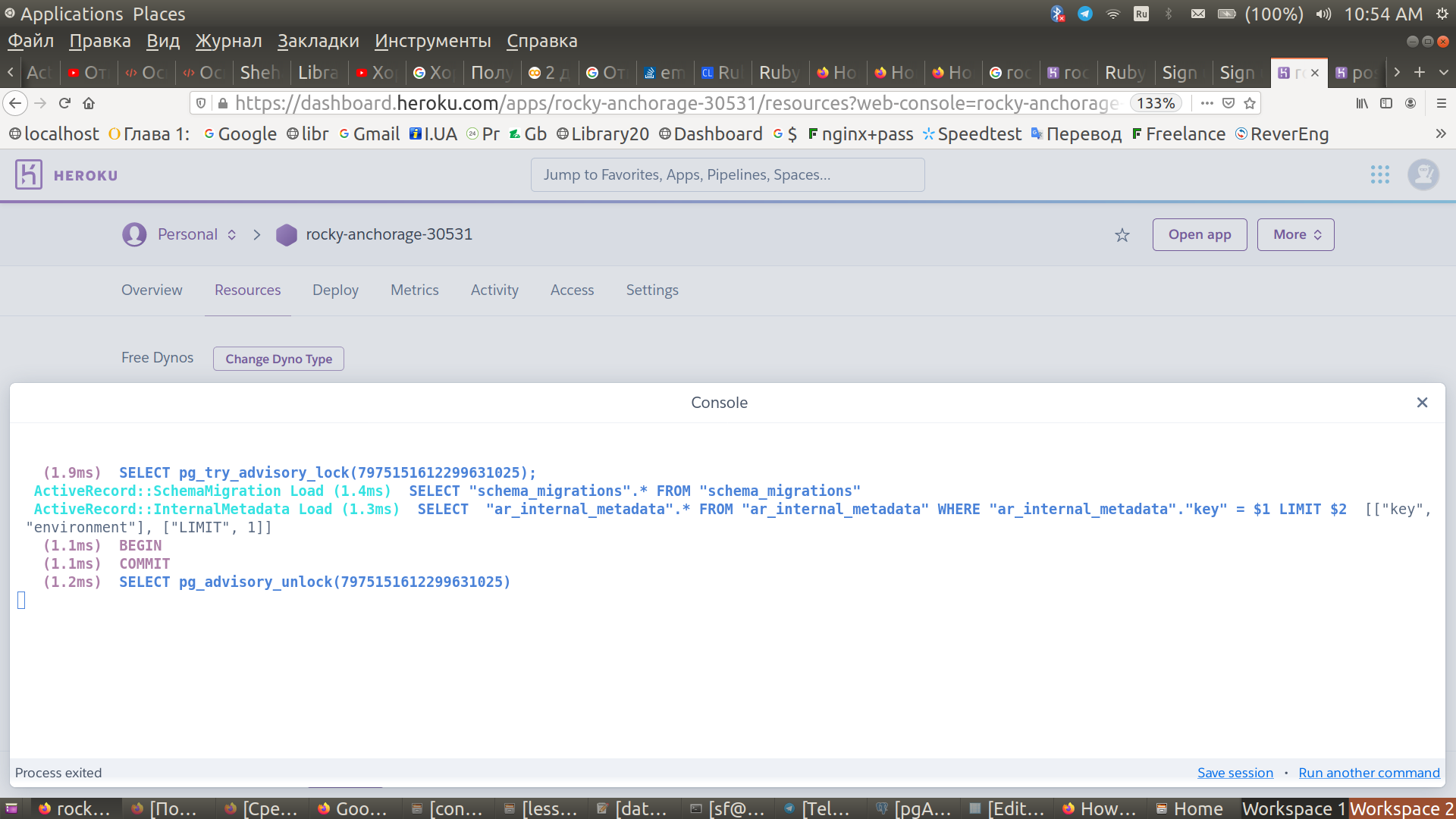Open the Speedtest bookmark
Screen dimensions: 1456x819
point(972,134)
